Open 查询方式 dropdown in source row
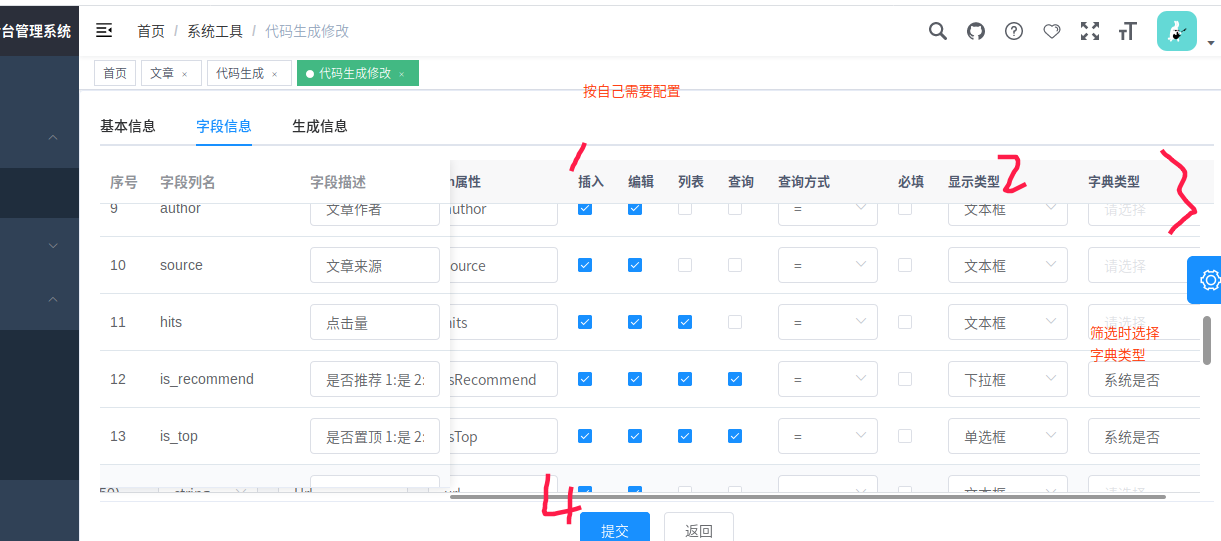1221x541 pixels. tap(828, 265)
